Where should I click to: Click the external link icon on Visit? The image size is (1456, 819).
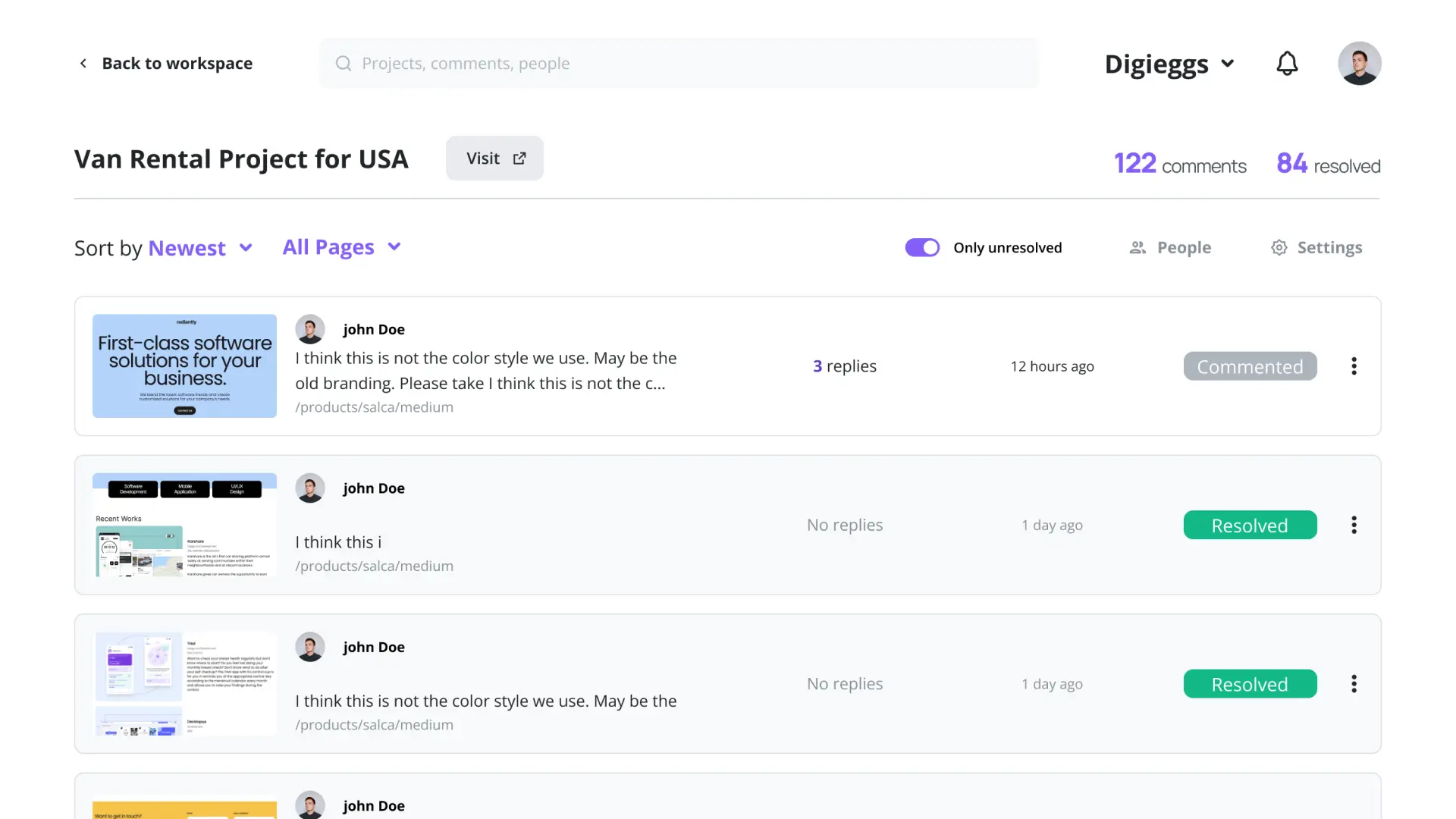coord(519,158)
